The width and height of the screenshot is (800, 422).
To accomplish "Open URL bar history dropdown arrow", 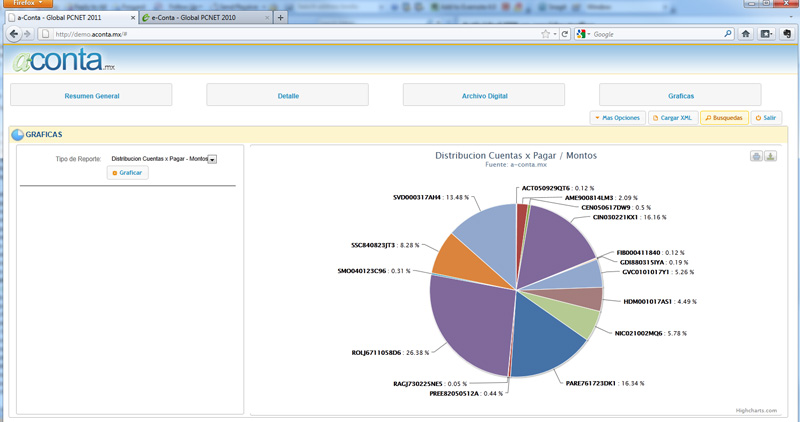I will click(x=555, y=34).
